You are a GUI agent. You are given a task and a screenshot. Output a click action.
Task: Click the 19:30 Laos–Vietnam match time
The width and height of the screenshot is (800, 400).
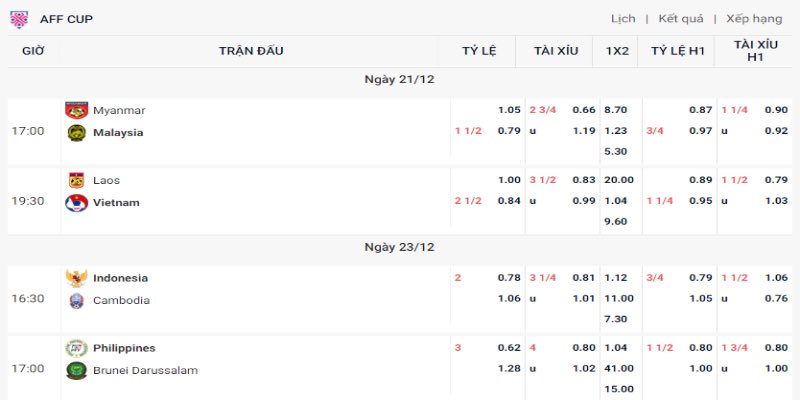[27, 201]
